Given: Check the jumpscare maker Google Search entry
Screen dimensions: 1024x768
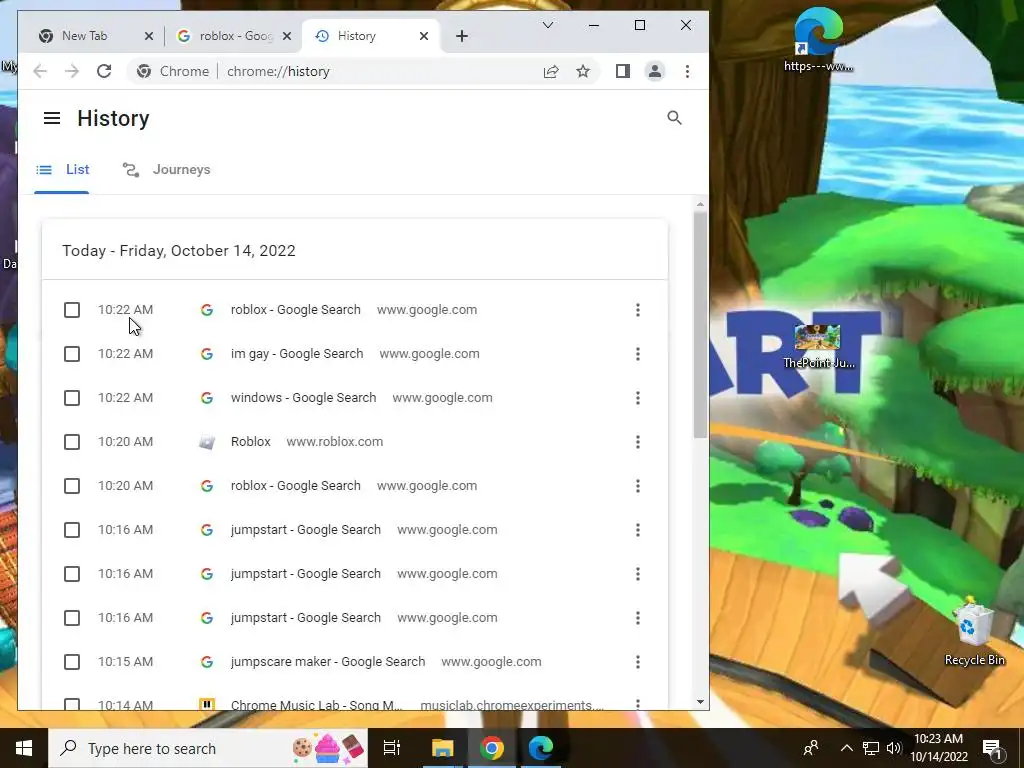Looking at the screenshot, I should (72, 662).
